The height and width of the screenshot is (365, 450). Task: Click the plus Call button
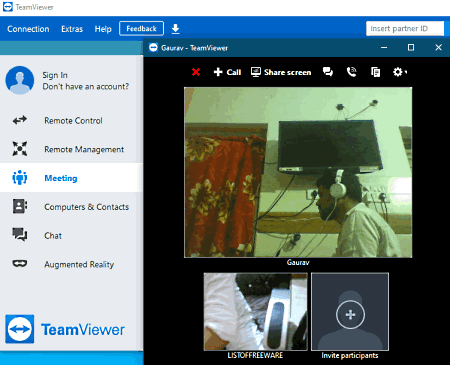(x=227, y=72)
